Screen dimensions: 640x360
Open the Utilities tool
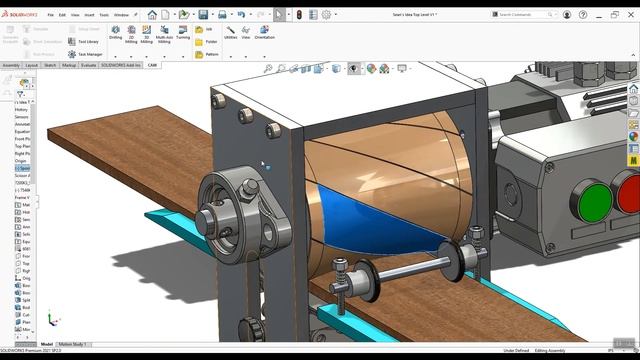pyautogui.click(x=231, y=32)
